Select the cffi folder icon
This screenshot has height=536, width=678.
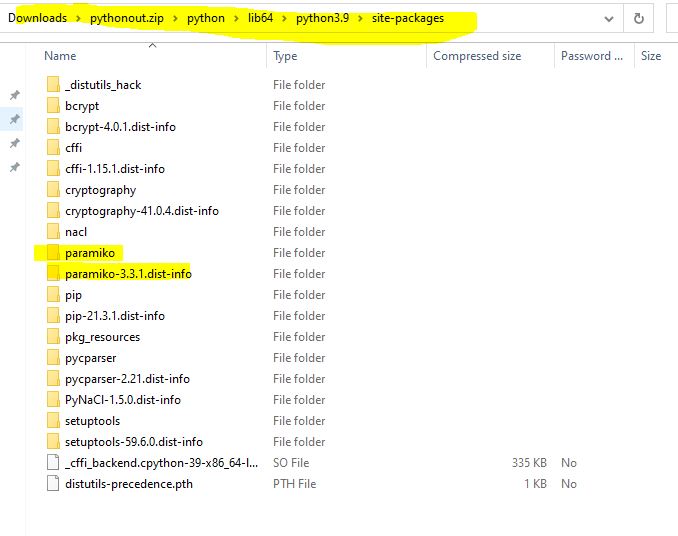click(x=53, y=148)
